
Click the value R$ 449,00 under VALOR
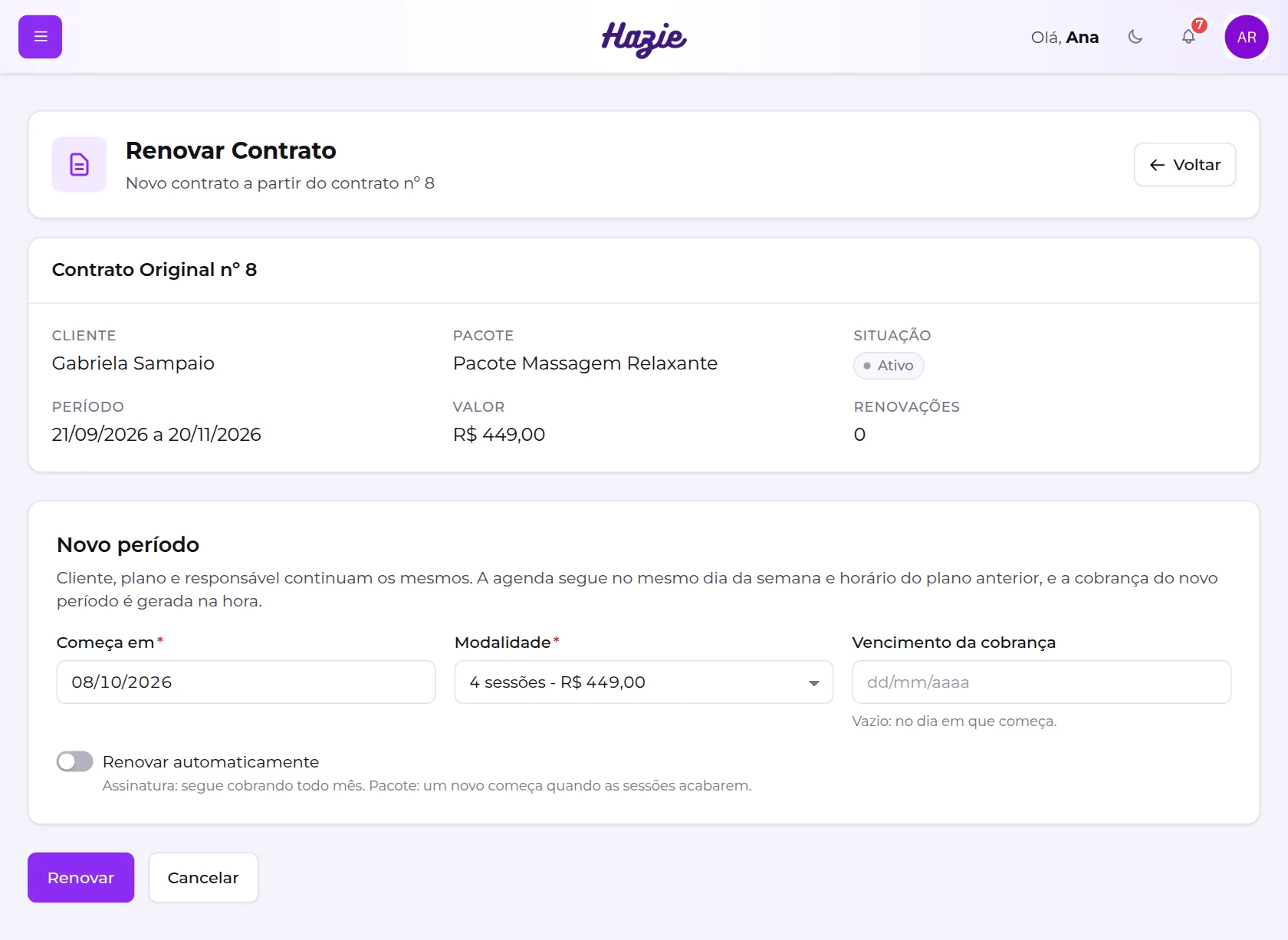(x=499, y=435)
